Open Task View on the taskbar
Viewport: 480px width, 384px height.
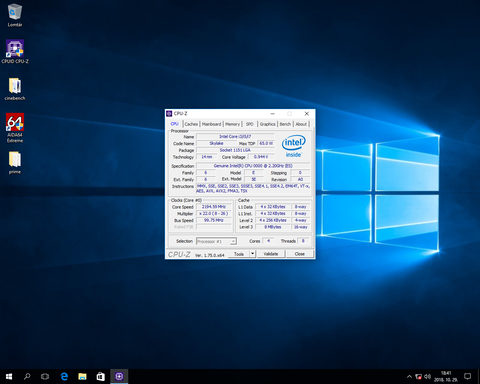tap(45, 377)
